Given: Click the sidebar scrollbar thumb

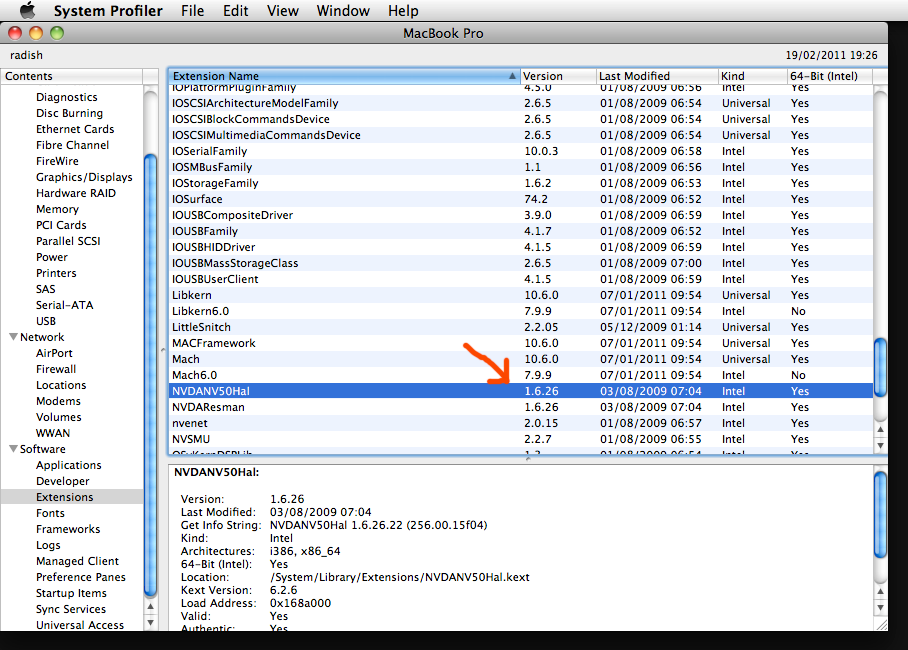Looking at the screenshot, I should (x=150, y=375).
